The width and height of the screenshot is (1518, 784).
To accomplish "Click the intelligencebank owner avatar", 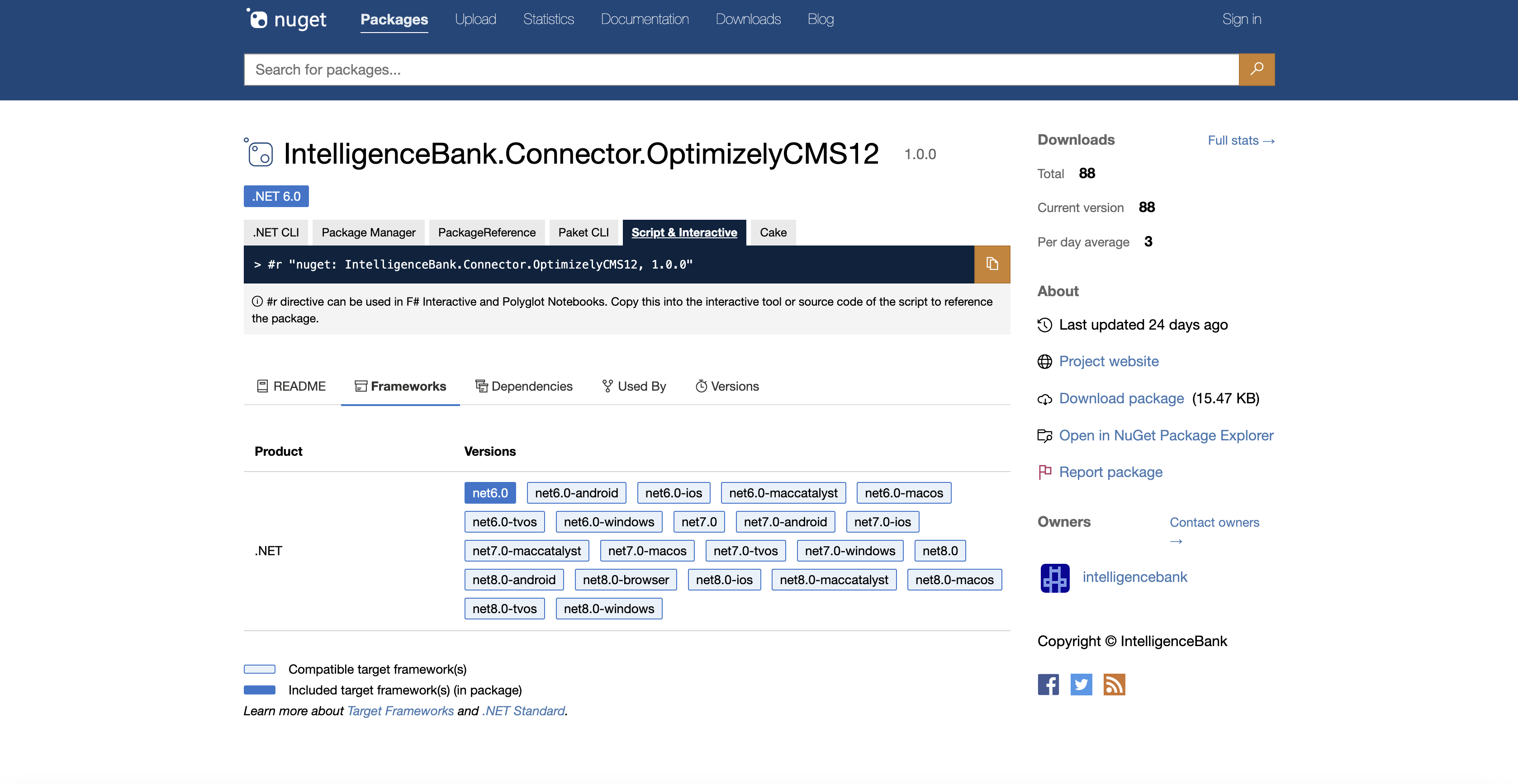I will pyautogui.click(x=1055, y=578).
